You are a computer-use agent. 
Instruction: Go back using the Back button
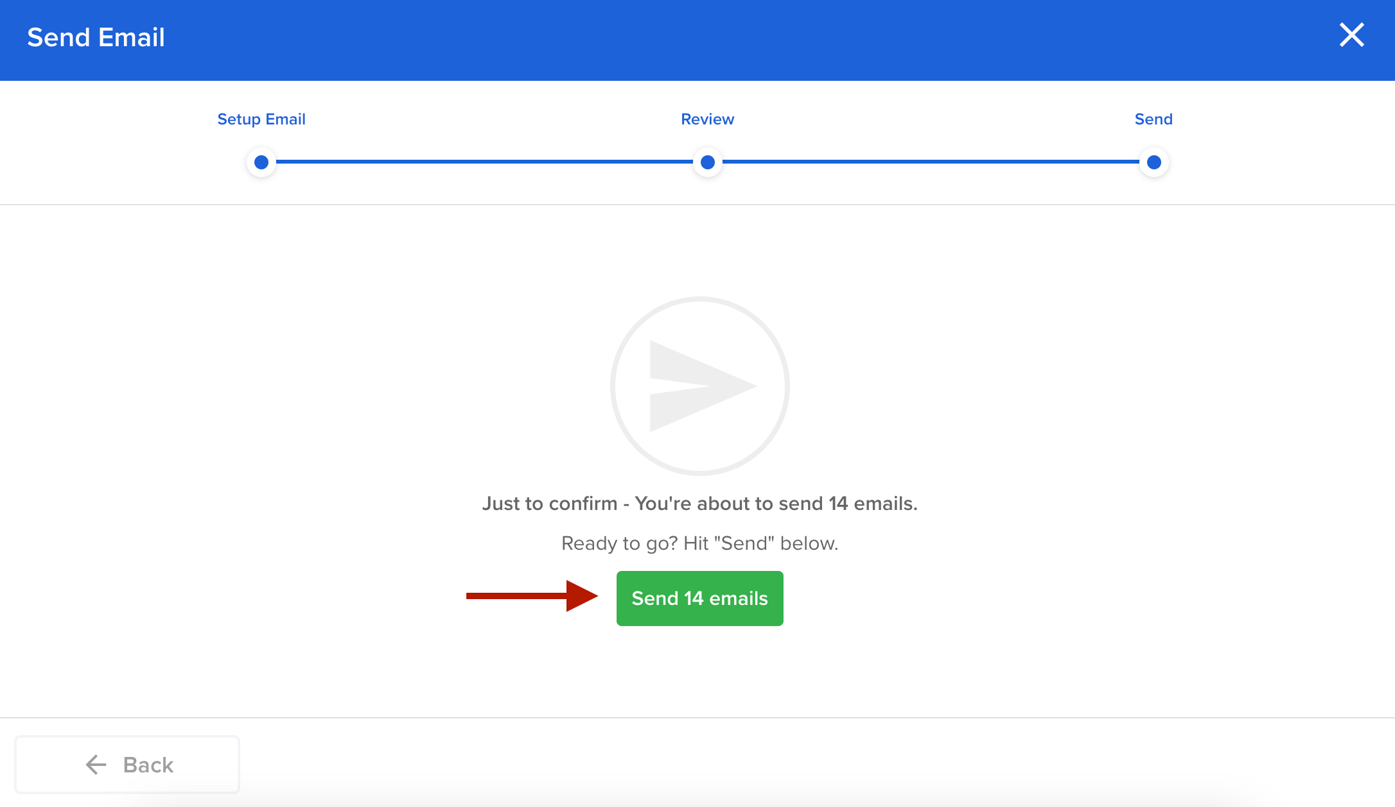coord(126,763)
